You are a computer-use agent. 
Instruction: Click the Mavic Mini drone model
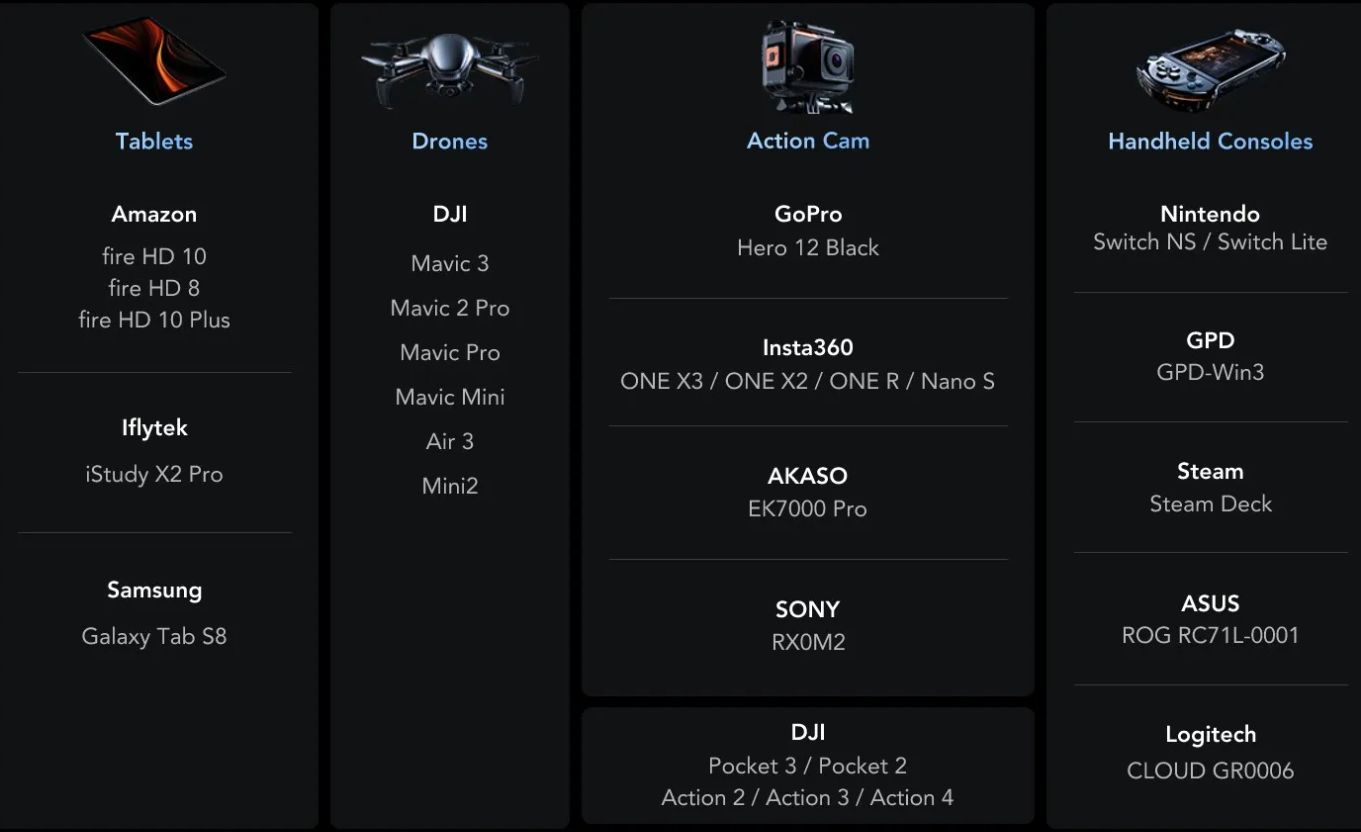click(450, 397)
